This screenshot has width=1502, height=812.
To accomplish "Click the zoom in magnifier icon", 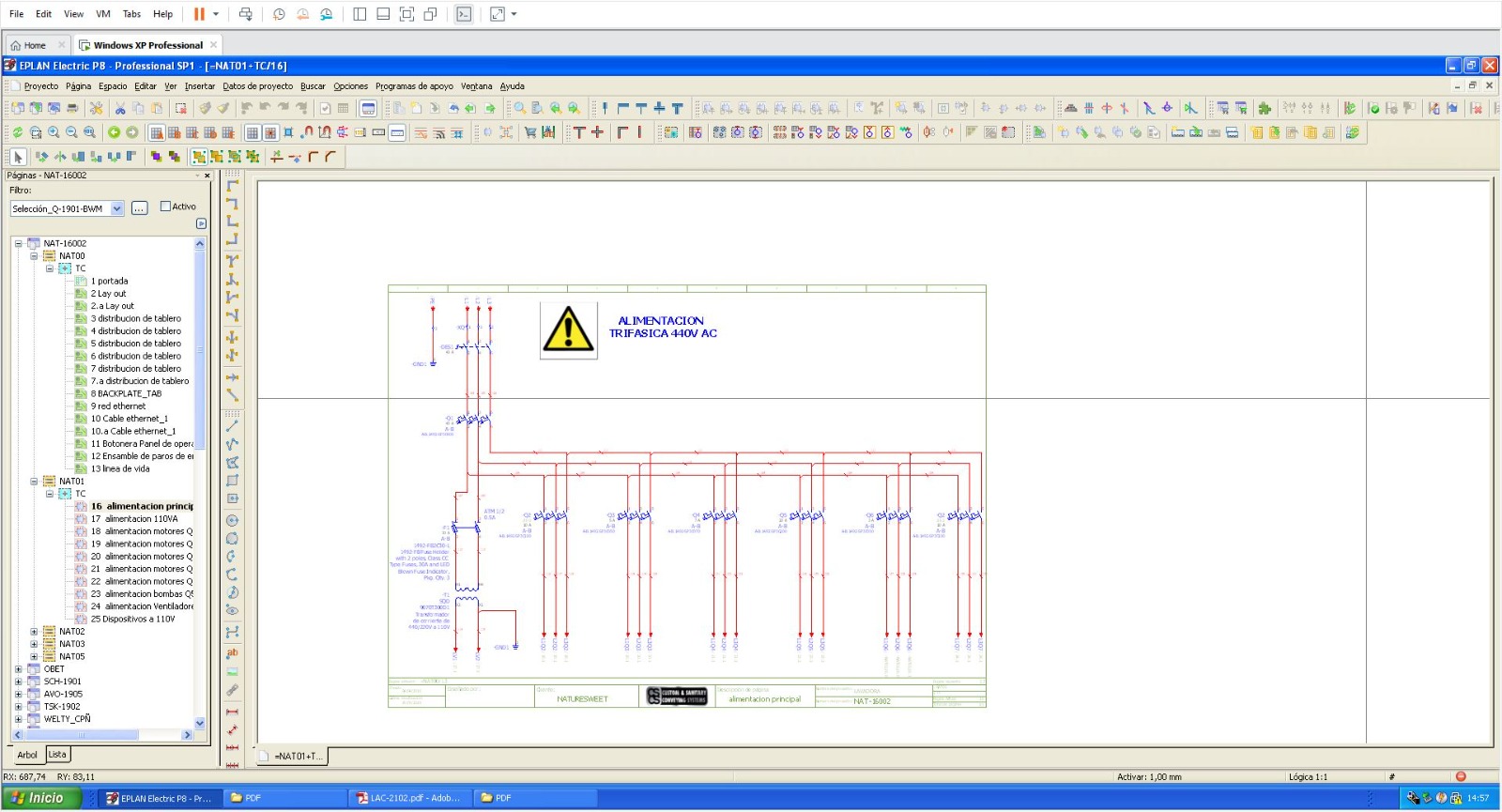I will coord(54,133).
